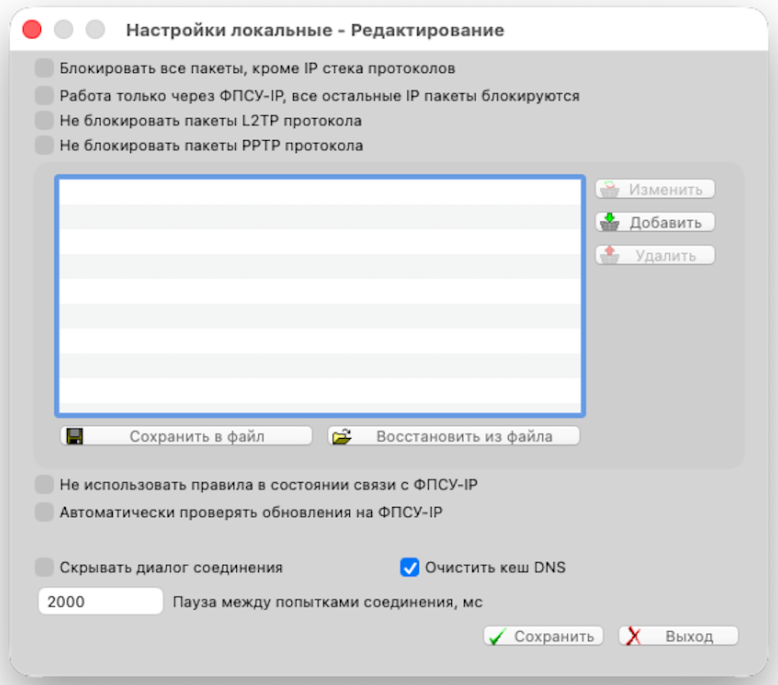Click 'Восстановить из файла' button
778x685 pixels.
(x=454, y=436)
